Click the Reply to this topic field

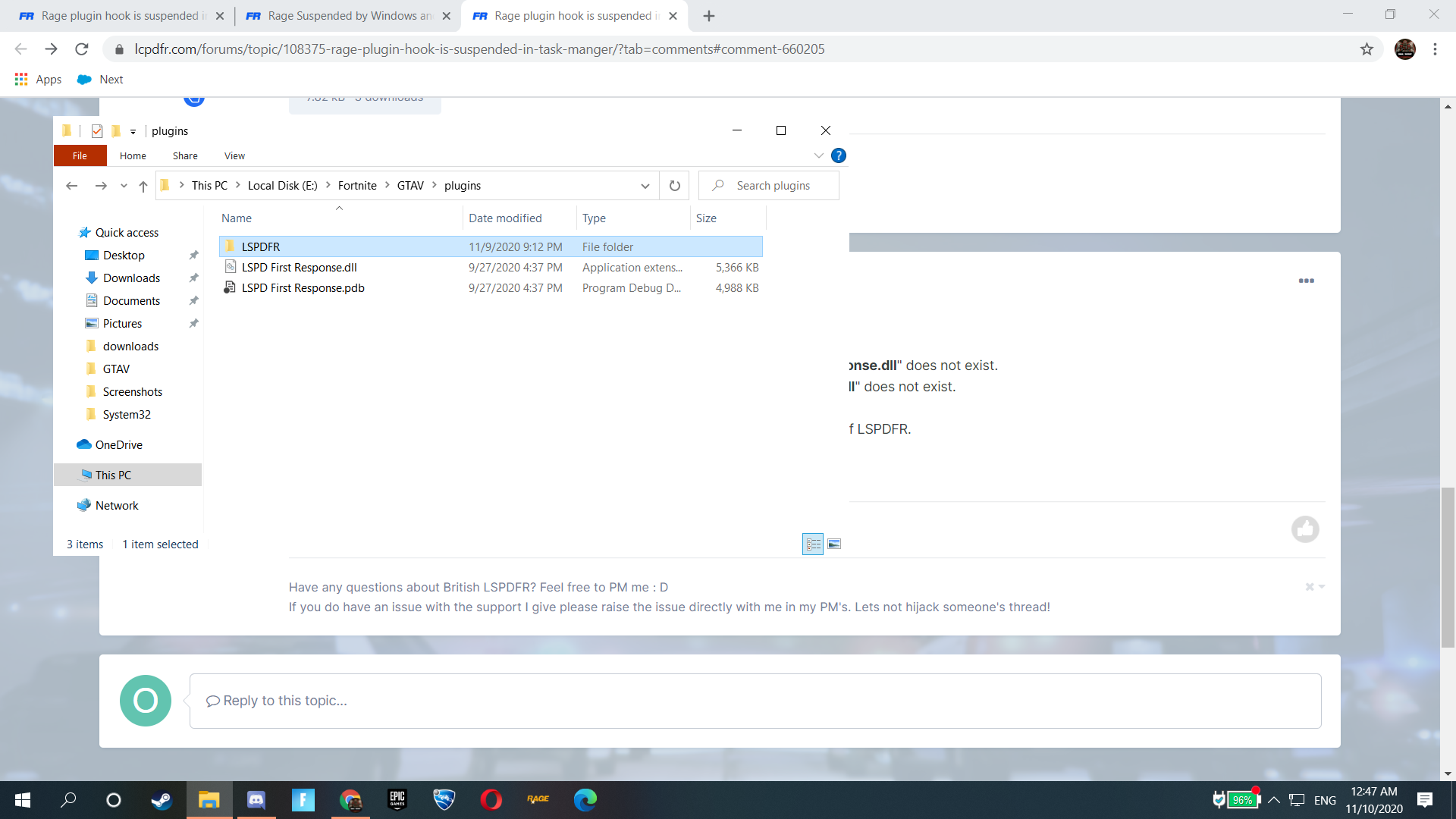[x=755, y=701]
